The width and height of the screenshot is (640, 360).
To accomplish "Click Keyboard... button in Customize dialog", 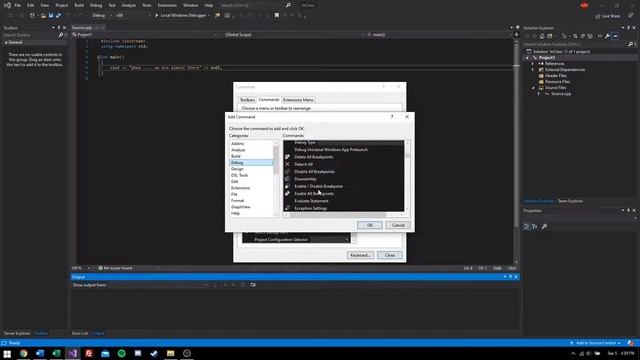I will coord(360,255).
